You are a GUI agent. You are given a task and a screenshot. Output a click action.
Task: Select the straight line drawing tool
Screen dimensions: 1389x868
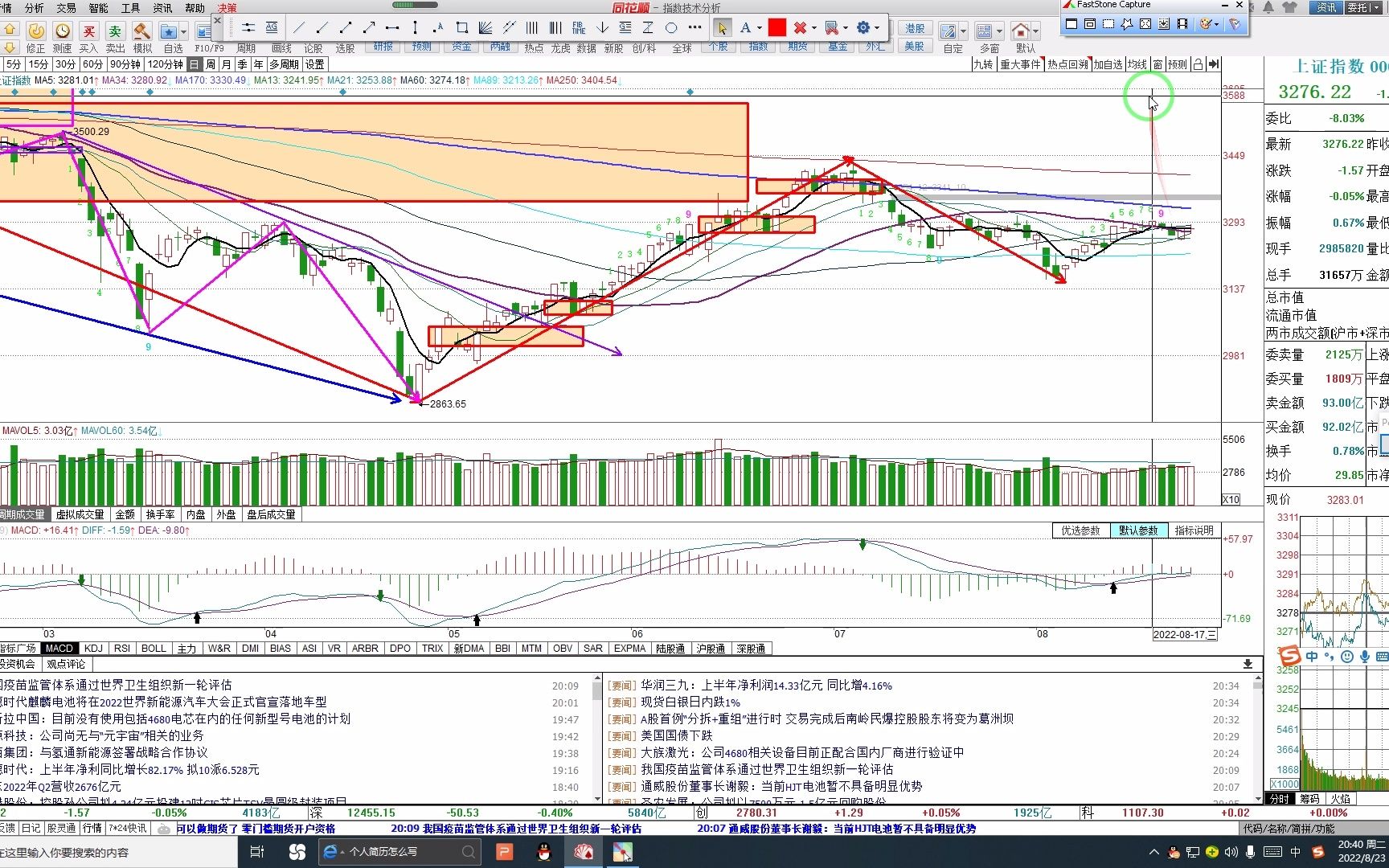(299, 28)
